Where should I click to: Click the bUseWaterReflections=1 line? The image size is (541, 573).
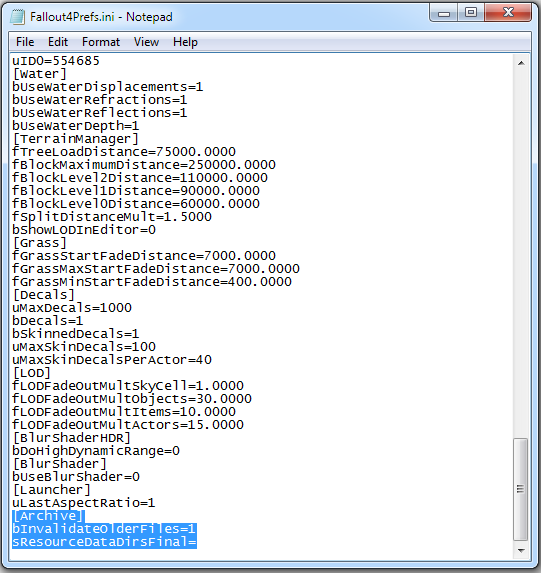(99, 113)
